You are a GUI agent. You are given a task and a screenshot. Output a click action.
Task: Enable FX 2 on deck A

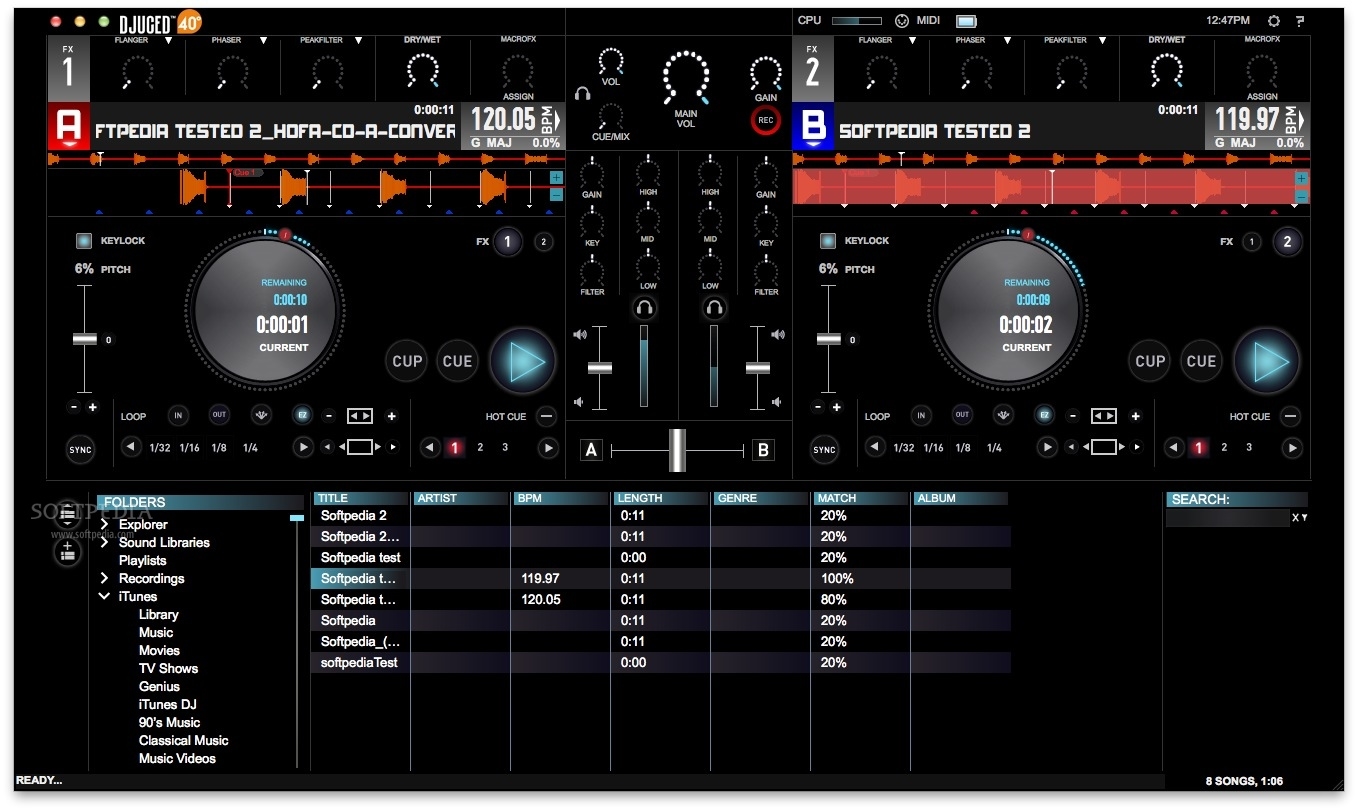(x=543, y=242)
